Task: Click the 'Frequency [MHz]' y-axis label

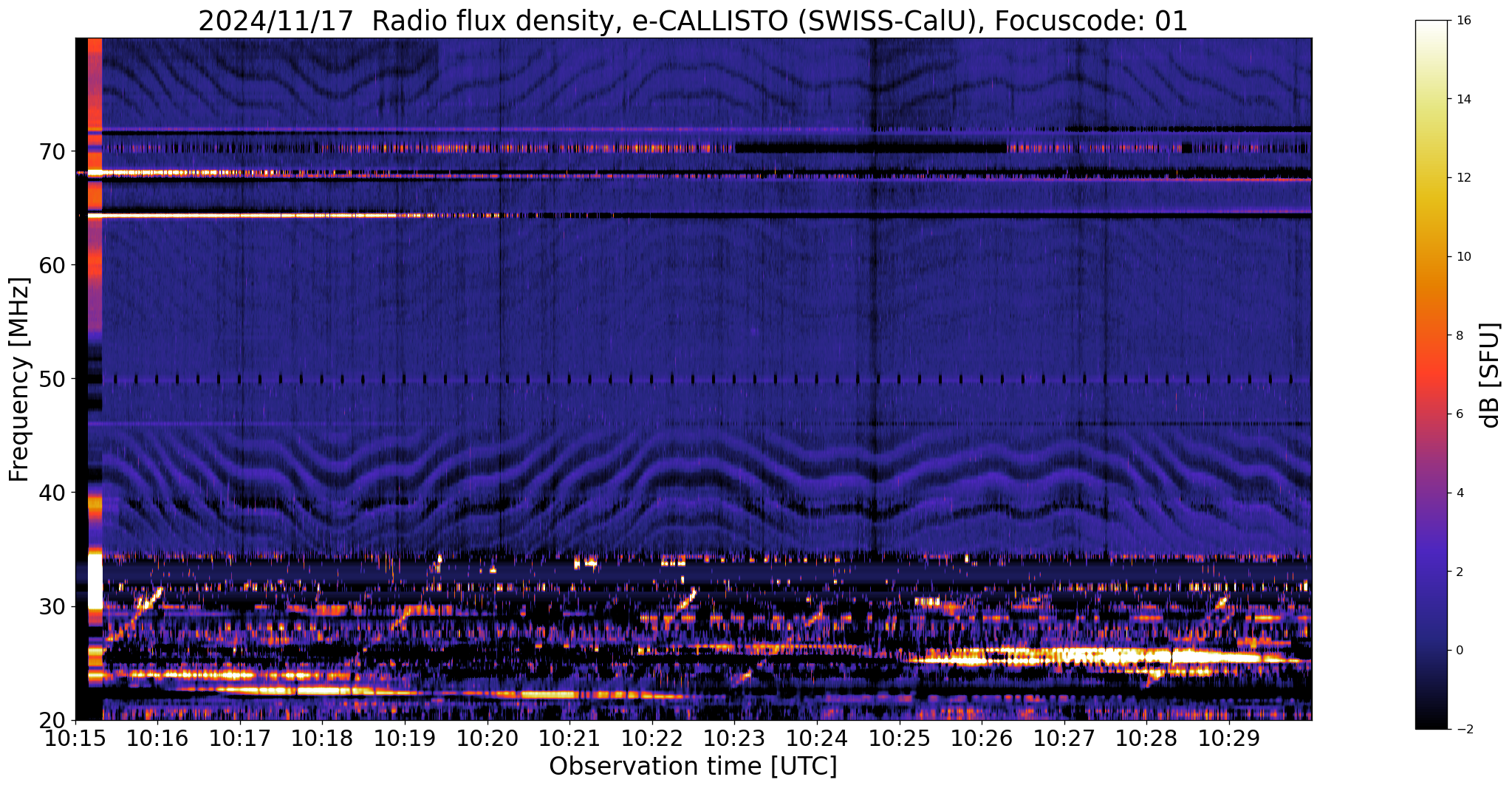Action: [x=19, y=380]
